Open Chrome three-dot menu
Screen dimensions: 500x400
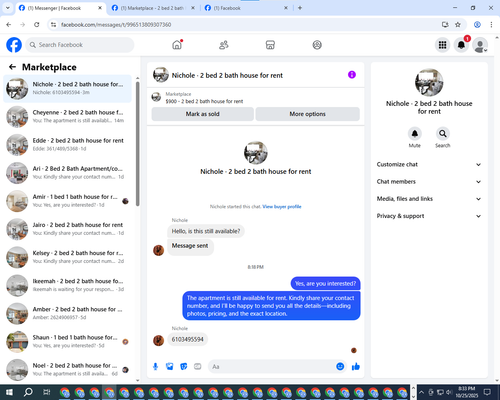[491, 24]
